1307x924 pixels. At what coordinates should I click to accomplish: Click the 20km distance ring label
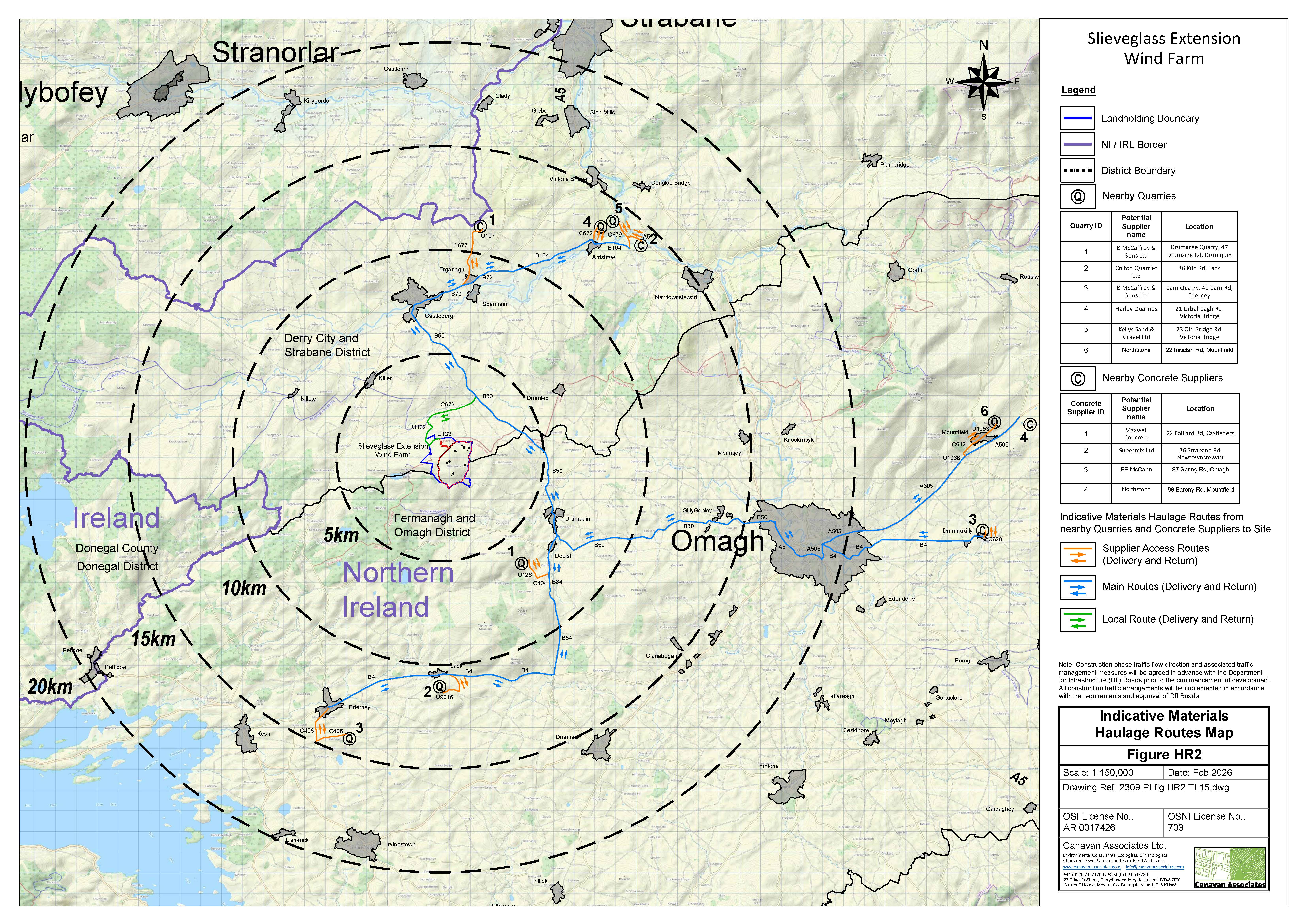point(50,687)
